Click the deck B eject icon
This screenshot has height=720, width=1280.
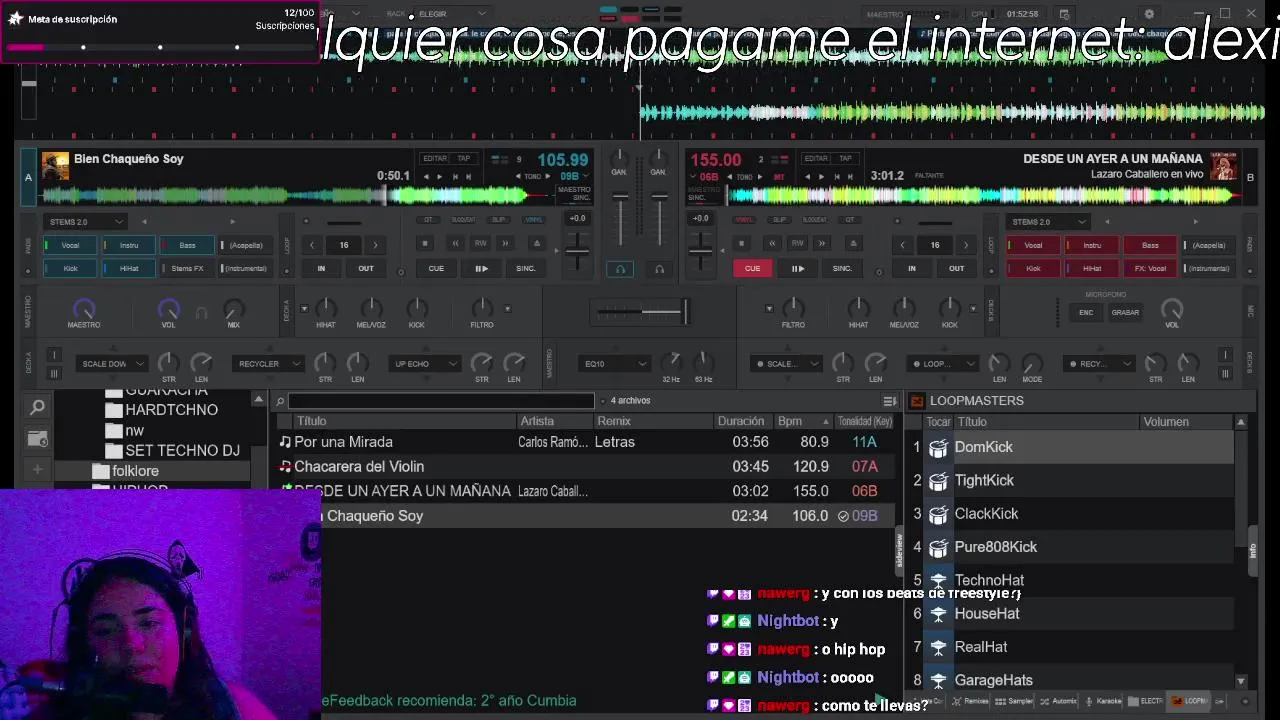pos(852,243)
